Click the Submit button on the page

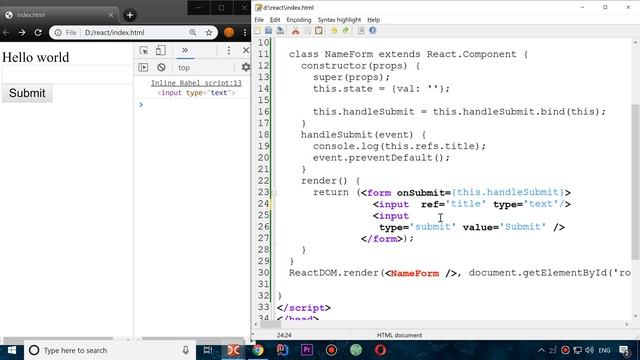(x=27, y=93)
